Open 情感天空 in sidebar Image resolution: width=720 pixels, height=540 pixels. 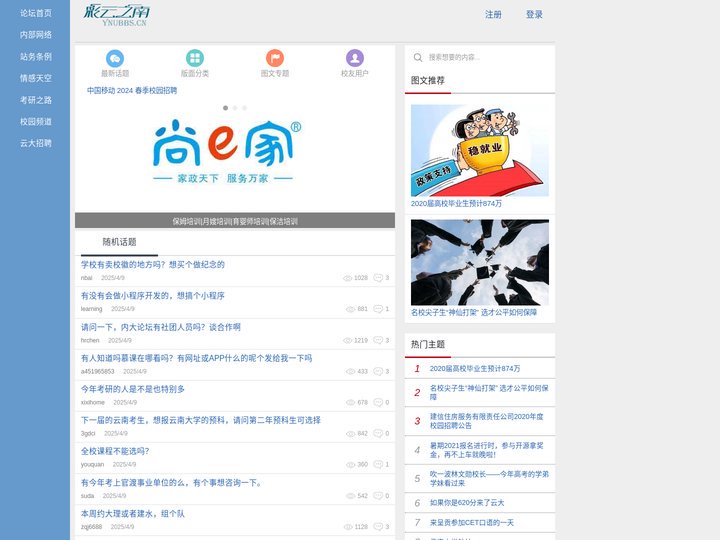coord(36,78)
